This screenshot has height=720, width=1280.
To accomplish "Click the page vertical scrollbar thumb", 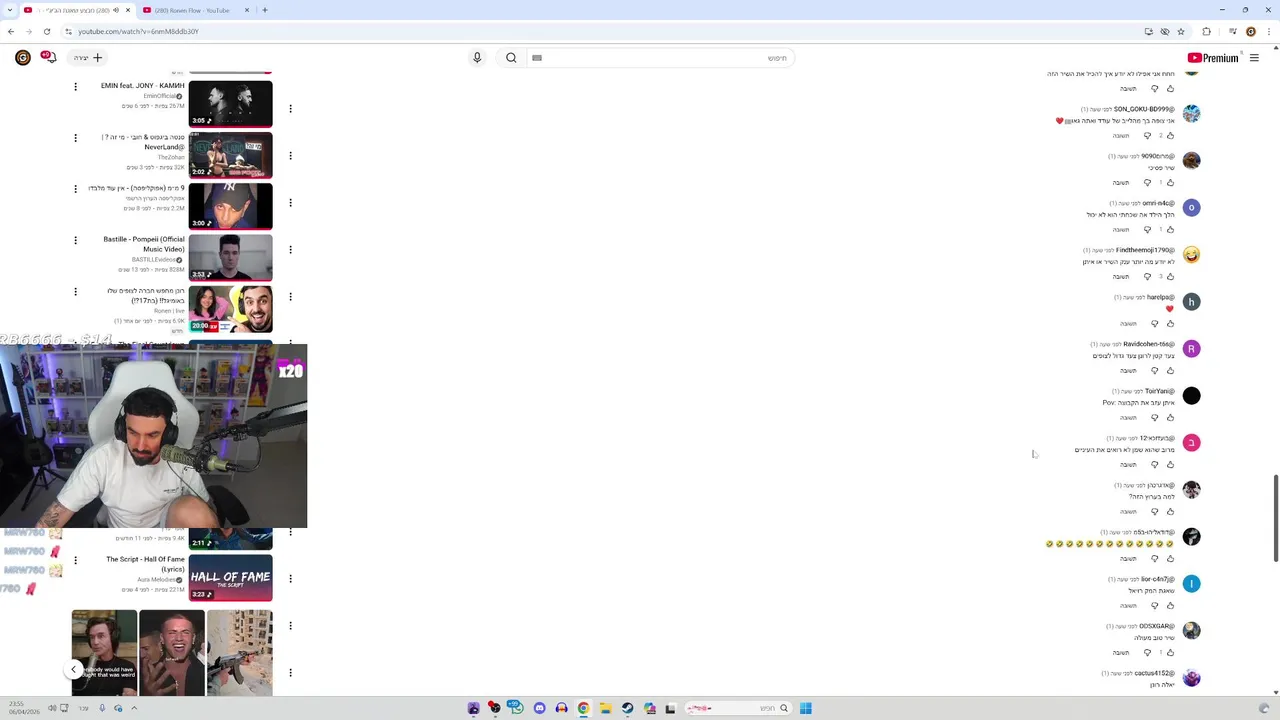I will (x=1275, y=519).
